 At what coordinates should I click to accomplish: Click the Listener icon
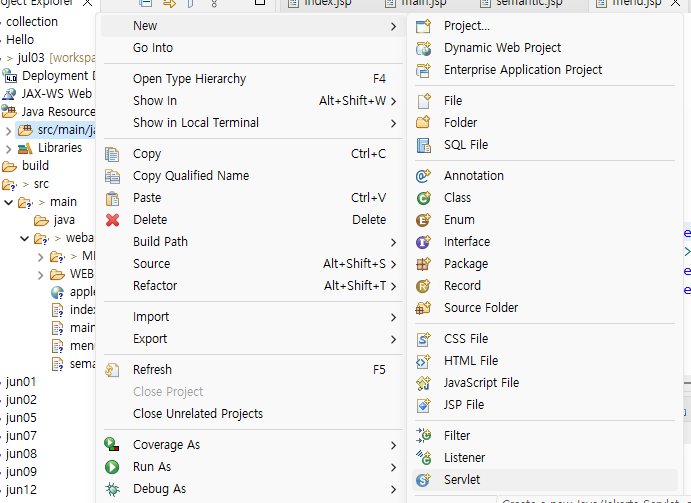click(424, 458)
